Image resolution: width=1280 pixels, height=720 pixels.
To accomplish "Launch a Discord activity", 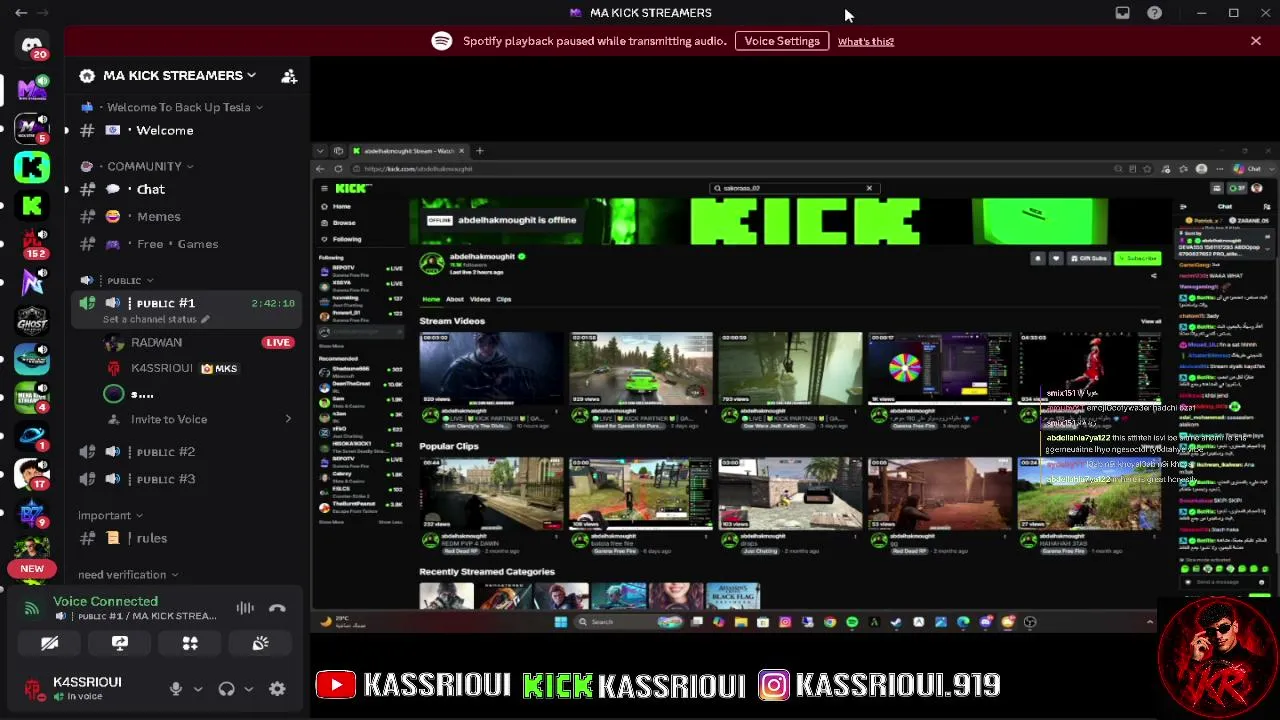I will pyautogui.click(x=190, y=644).
